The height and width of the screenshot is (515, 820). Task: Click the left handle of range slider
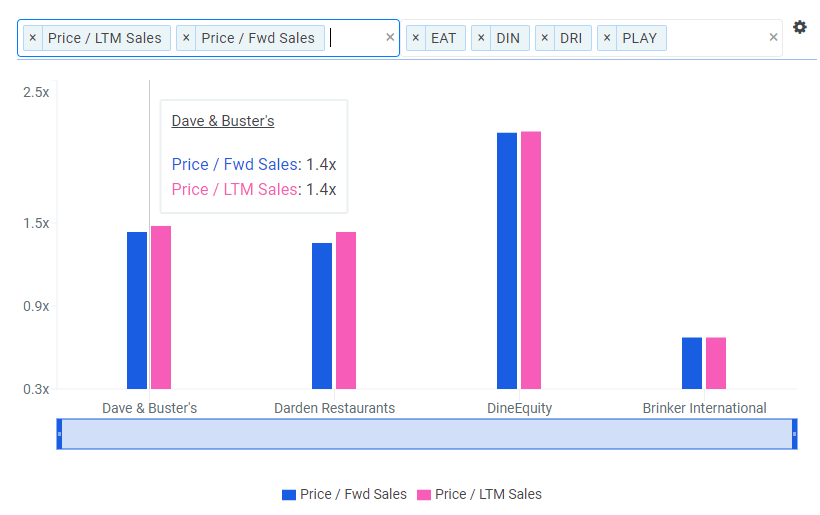coord(59,434)
